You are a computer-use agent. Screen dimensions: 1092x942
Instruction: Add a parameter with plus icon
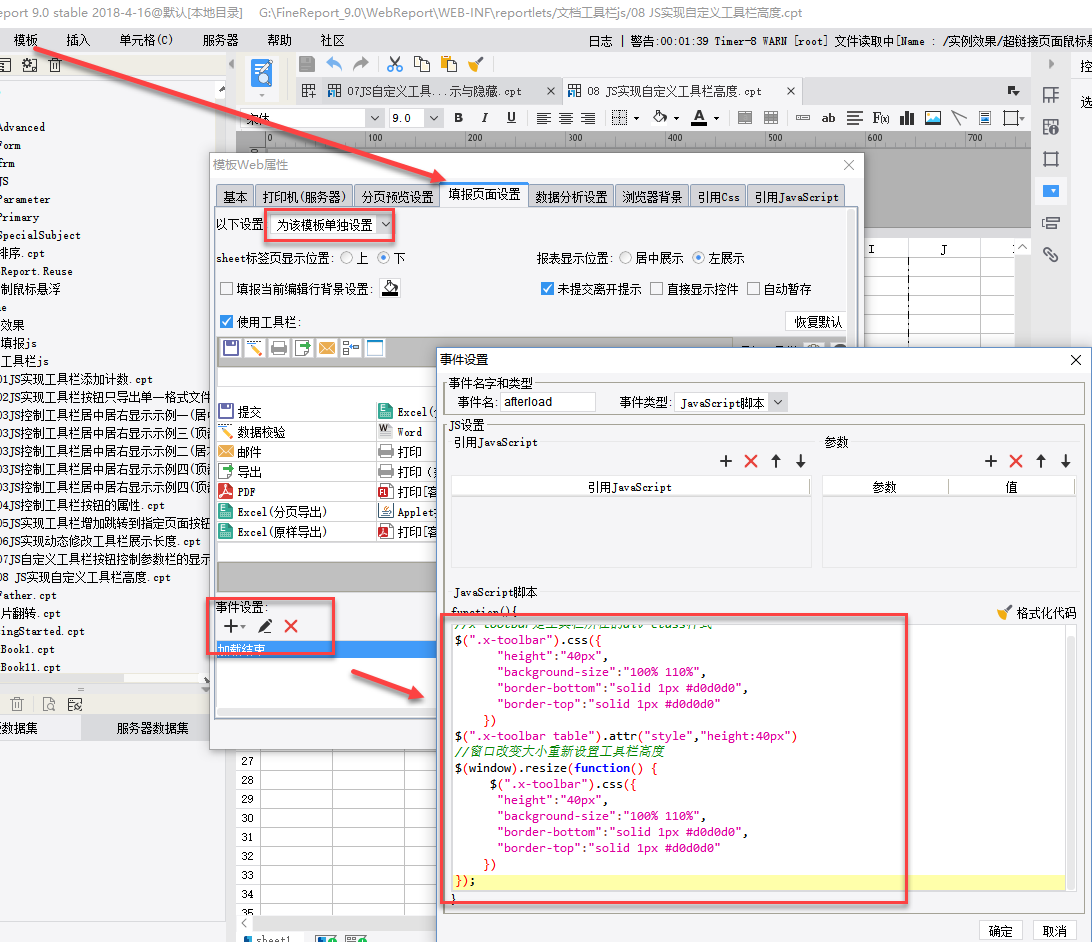point(991,461)
